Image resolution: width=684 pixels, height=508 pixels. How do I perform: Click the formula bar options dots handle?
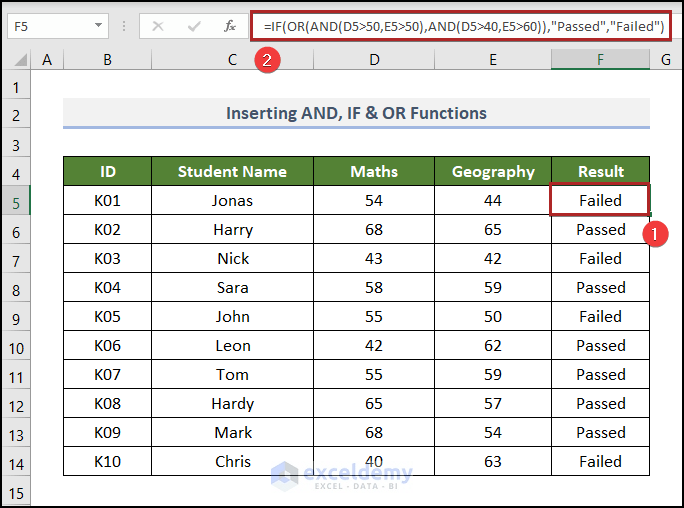point(124,27)
